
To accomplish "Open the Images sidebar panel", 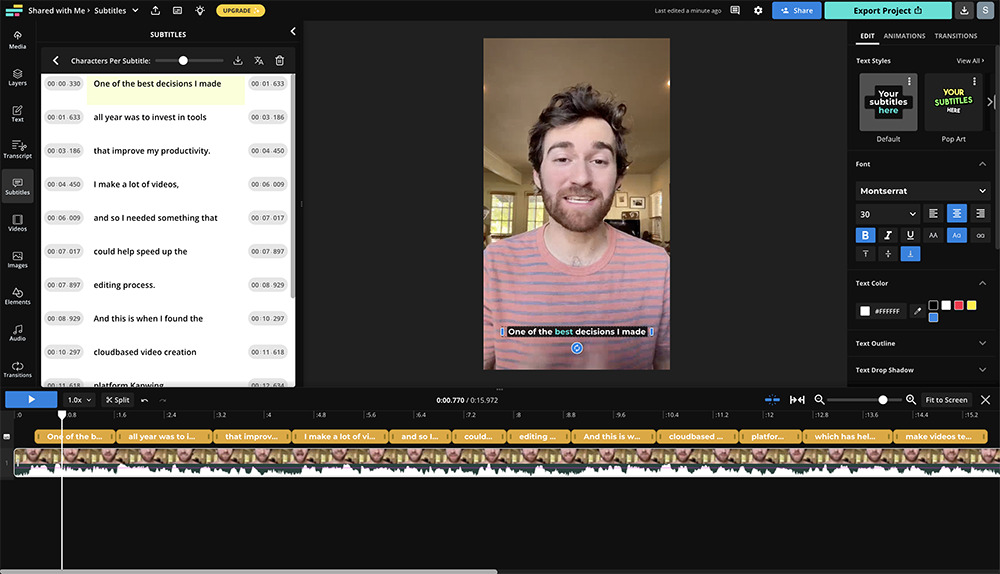I will [x=17, y=259].
